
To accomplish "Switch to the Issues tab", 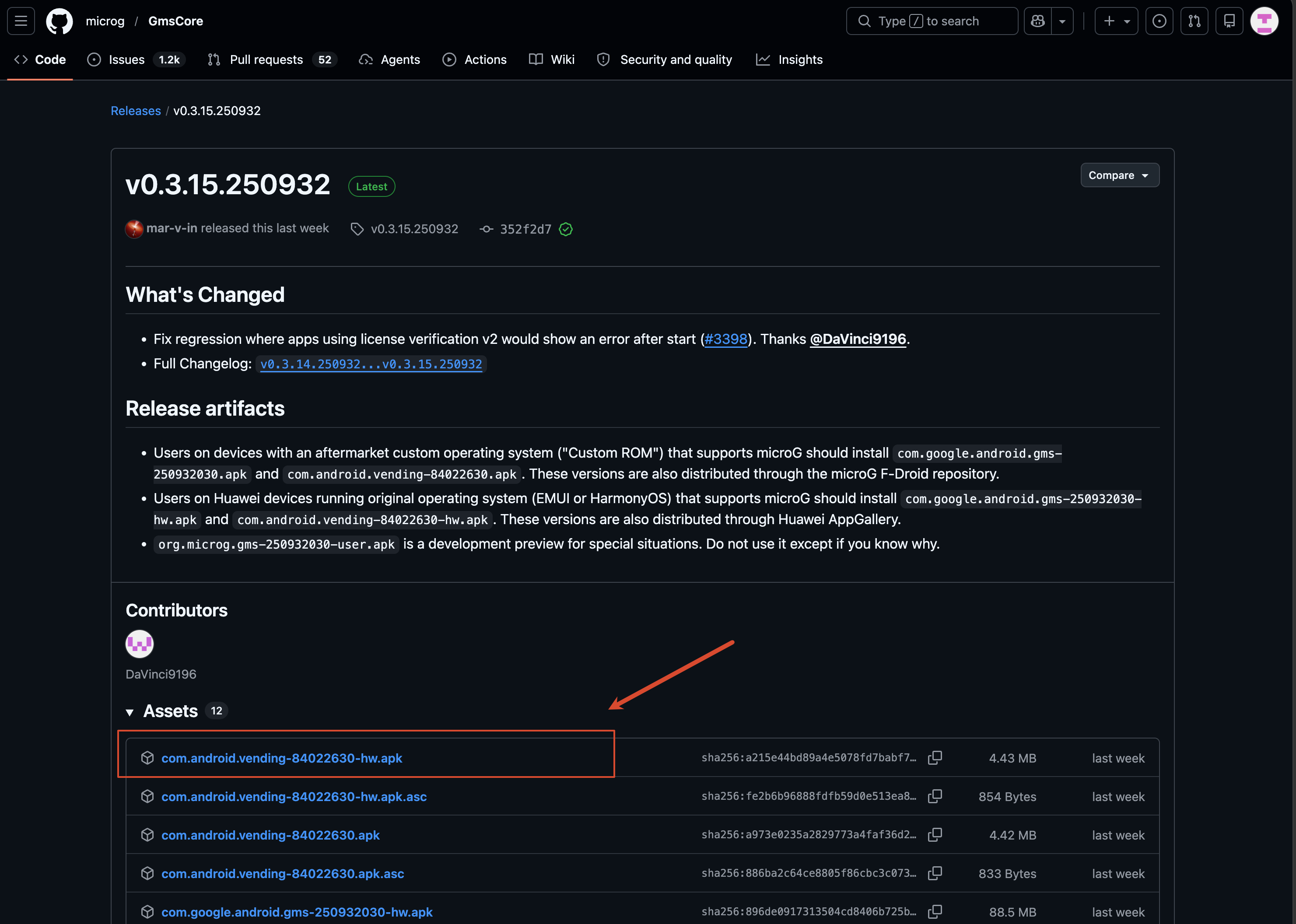I will [135, 60].
